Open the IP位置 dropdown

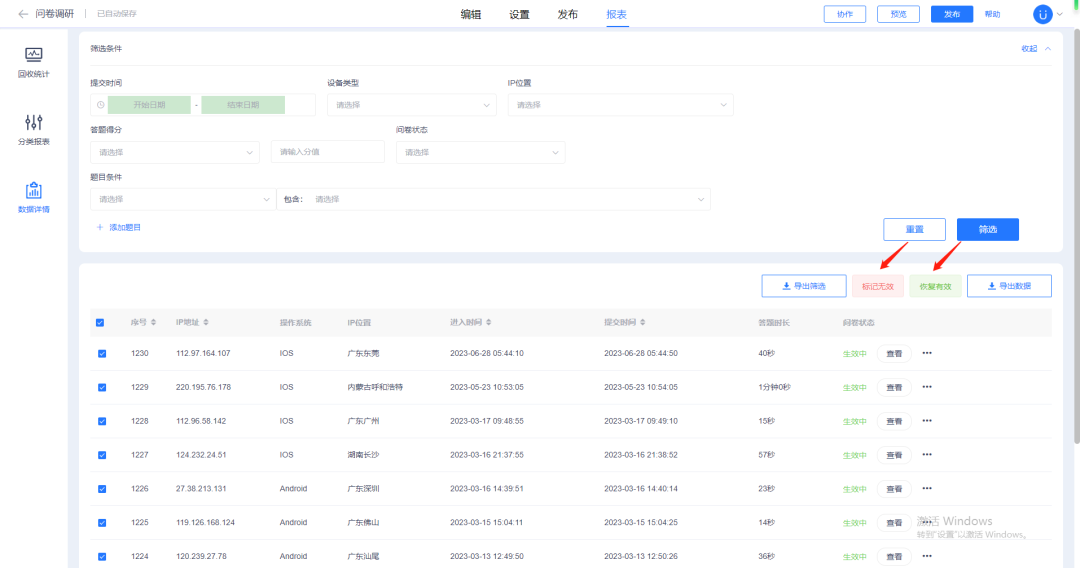tap(621, 105)
